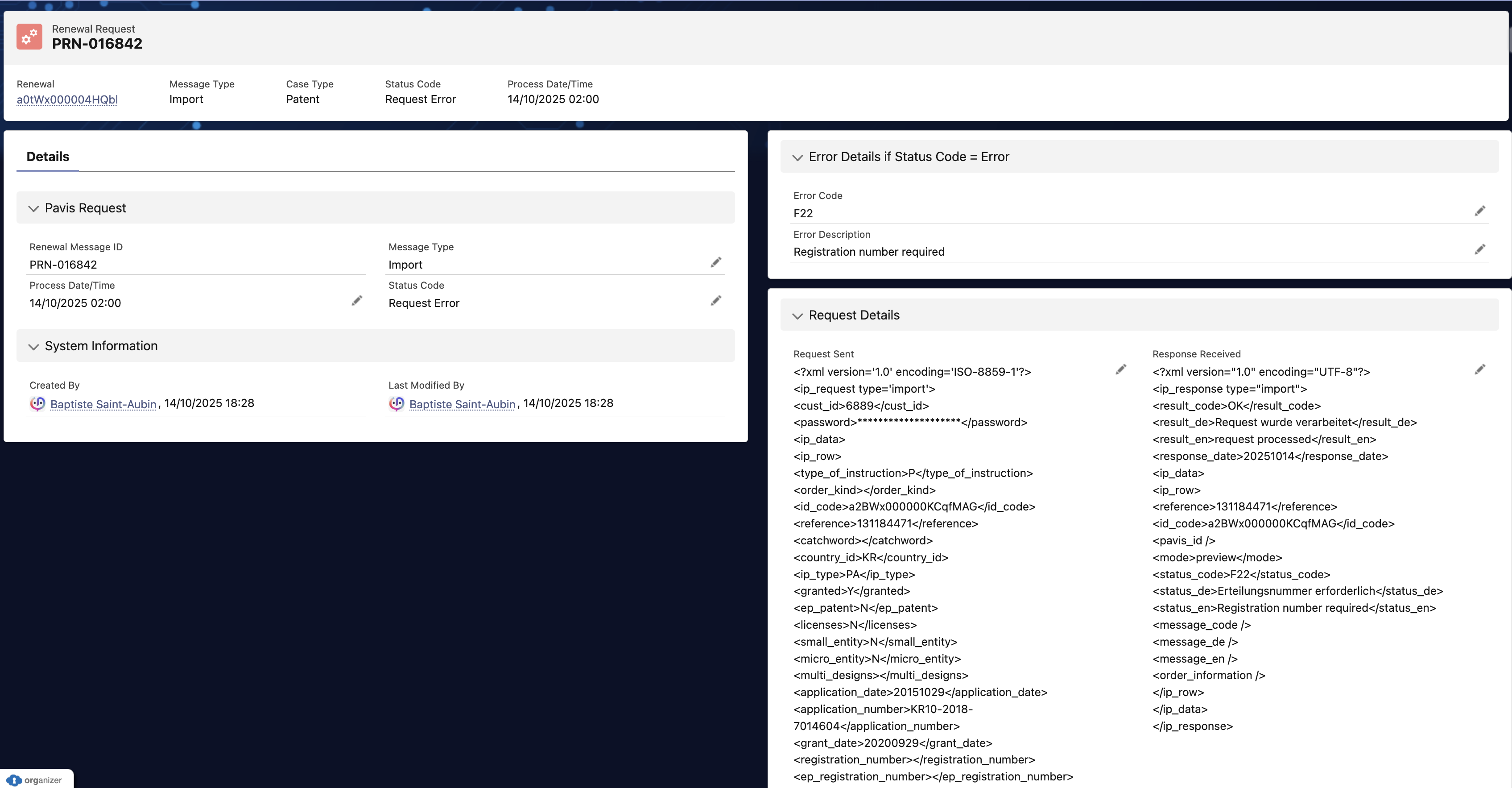Edit Error Description pencil icon
The height and width of the screenshot is (788, 1512).
pyautogui.click(x=1480, y=249)
